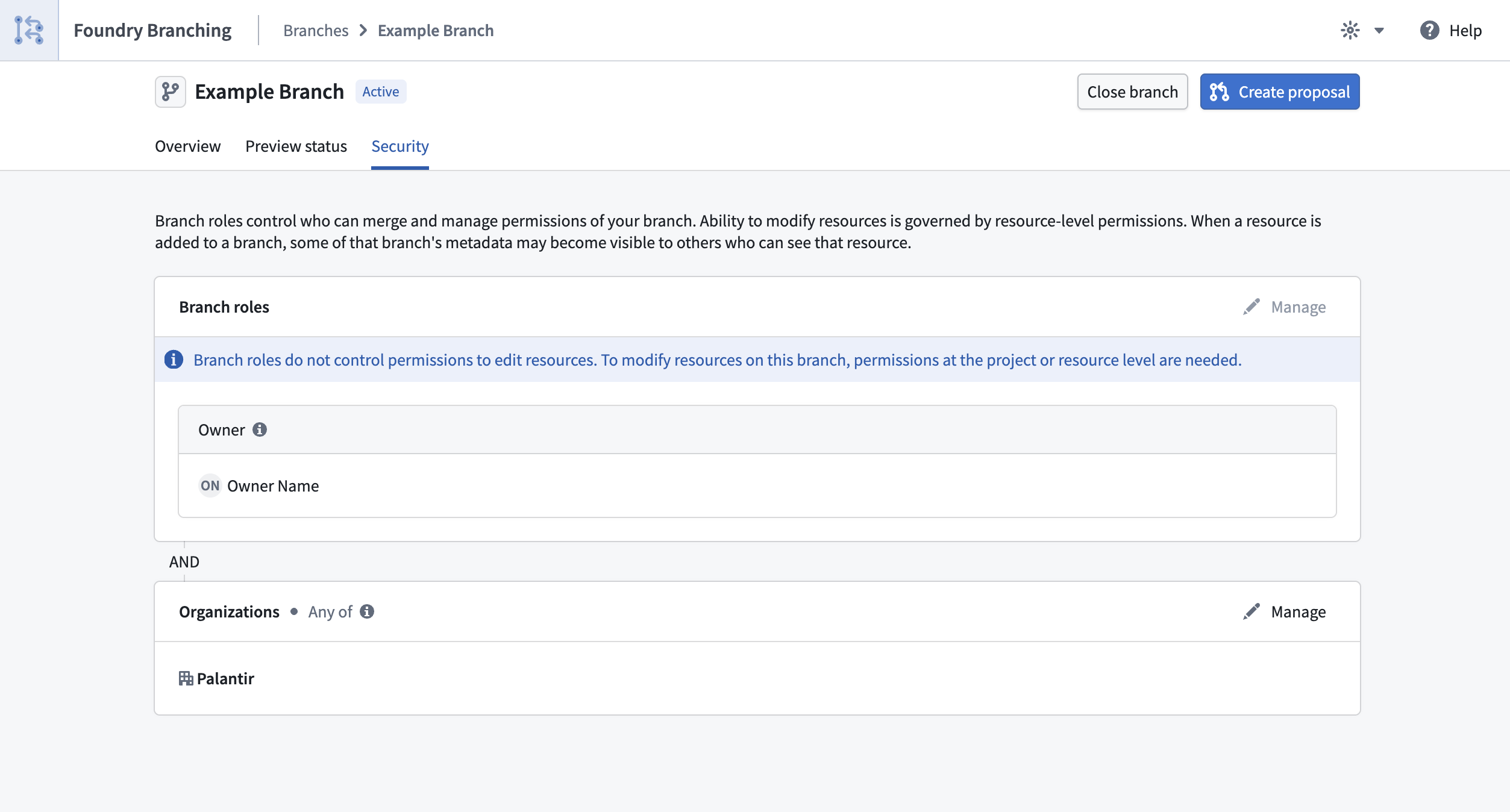Click the theme sun icon in the header
The width and height of the screenshot is (1510, 812).
click(x=1352, y=30)
